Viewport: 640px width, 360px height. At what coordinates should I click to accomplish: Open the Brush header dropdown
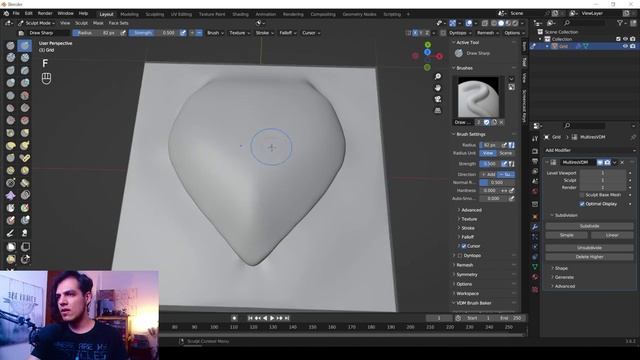[x=215, y=33]
